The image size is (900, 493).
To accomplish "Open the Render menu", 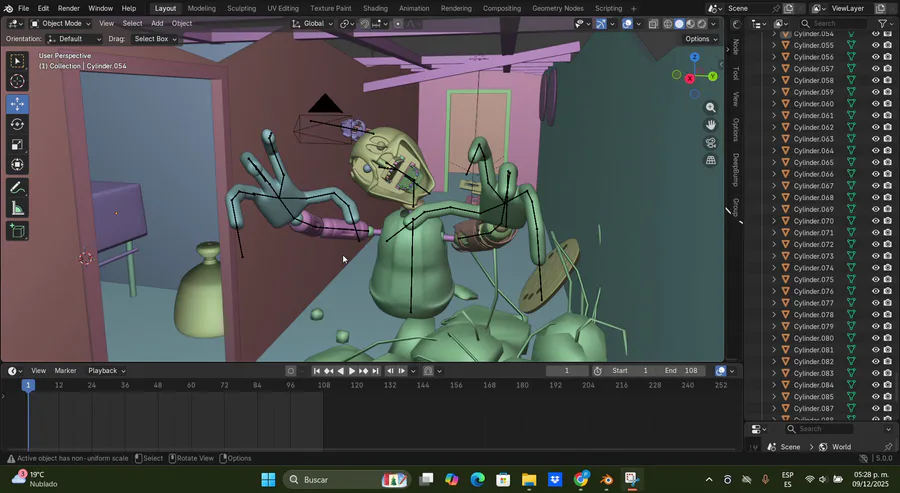I will (x=68, y=9).
